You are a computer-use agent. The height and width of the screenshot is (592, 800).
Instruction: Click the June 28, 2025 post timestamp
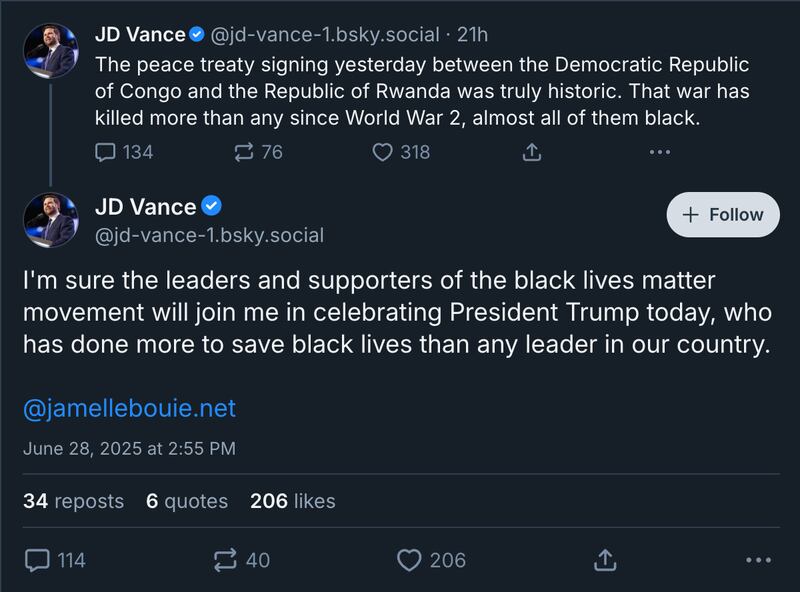coord(129,449)
